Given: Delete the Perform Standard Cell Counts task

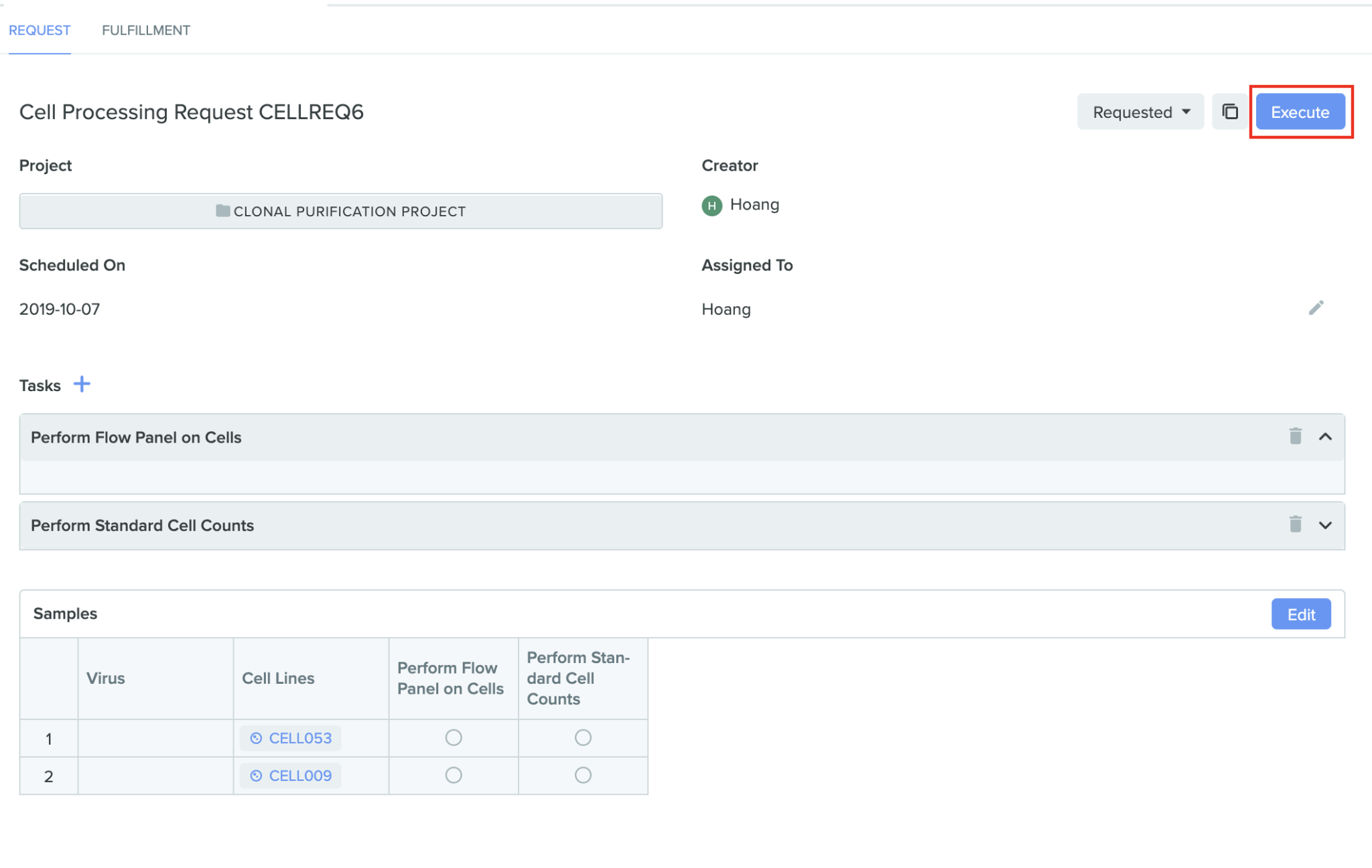Looking at the screenshot, I should point(1296,524).
